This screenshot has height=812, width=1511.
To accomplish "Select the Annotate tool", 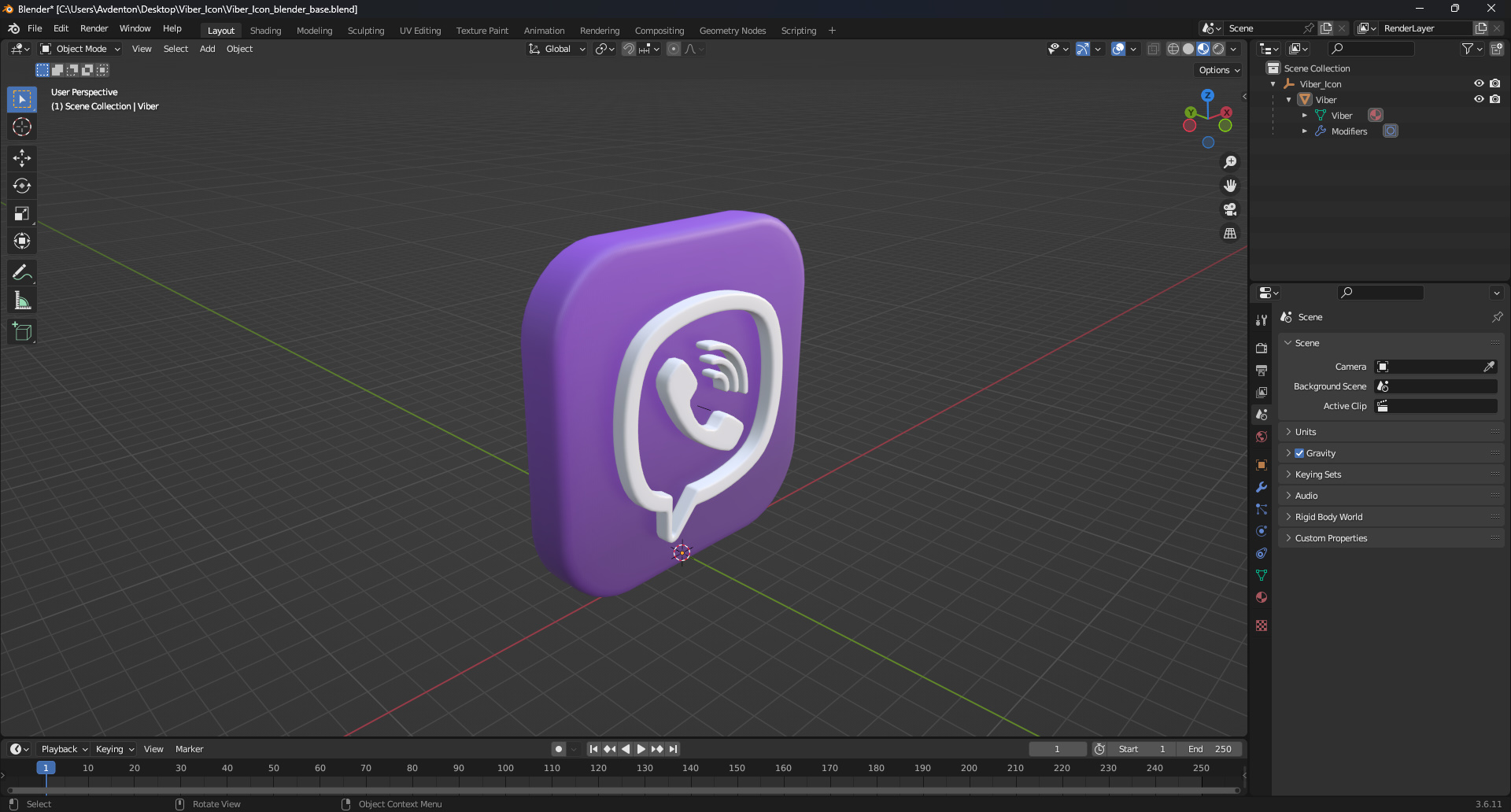I will pos(22,273).
